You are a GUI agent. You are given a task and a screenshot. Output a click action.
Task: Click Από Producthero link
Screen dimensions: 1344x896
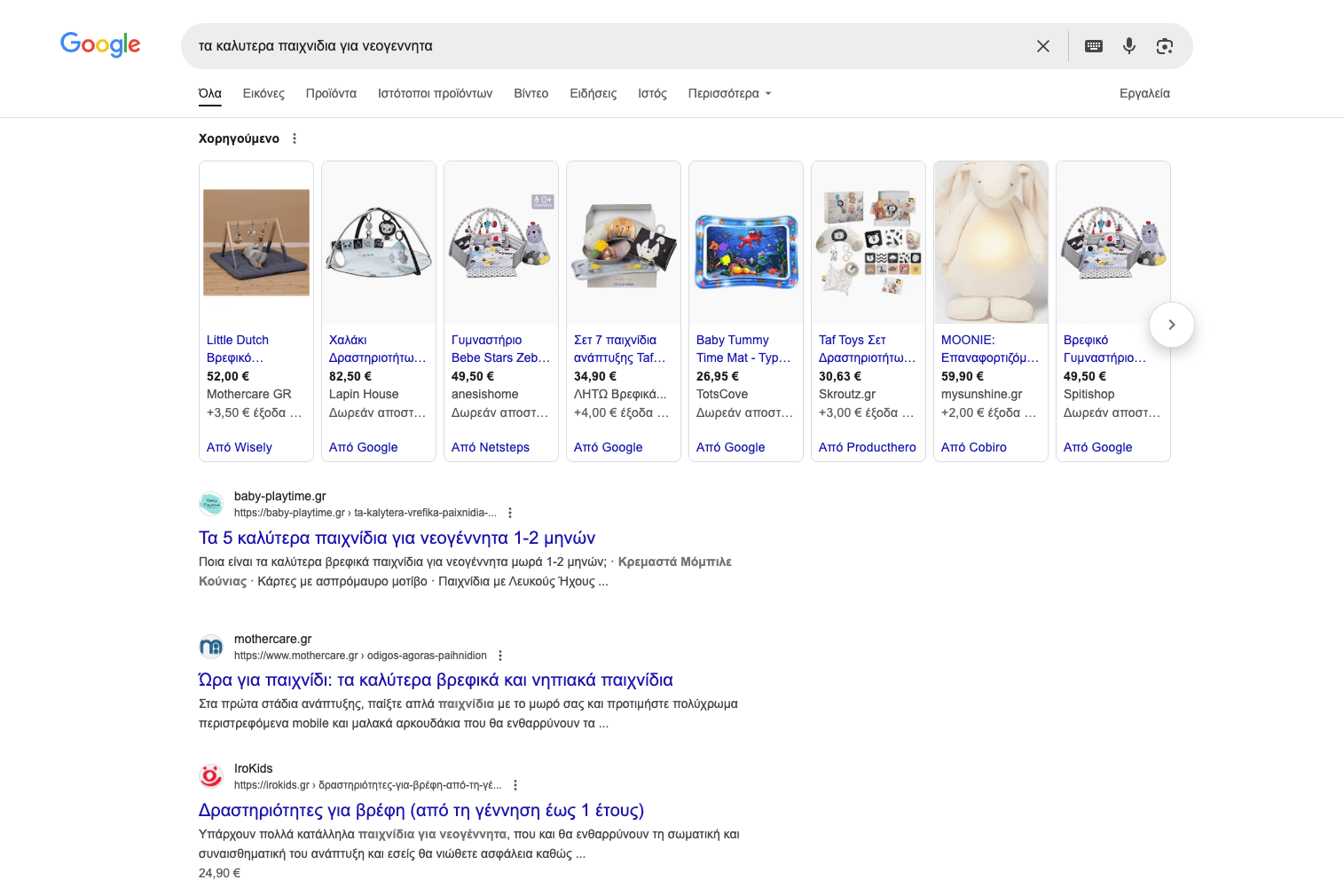tap(868, 447)
